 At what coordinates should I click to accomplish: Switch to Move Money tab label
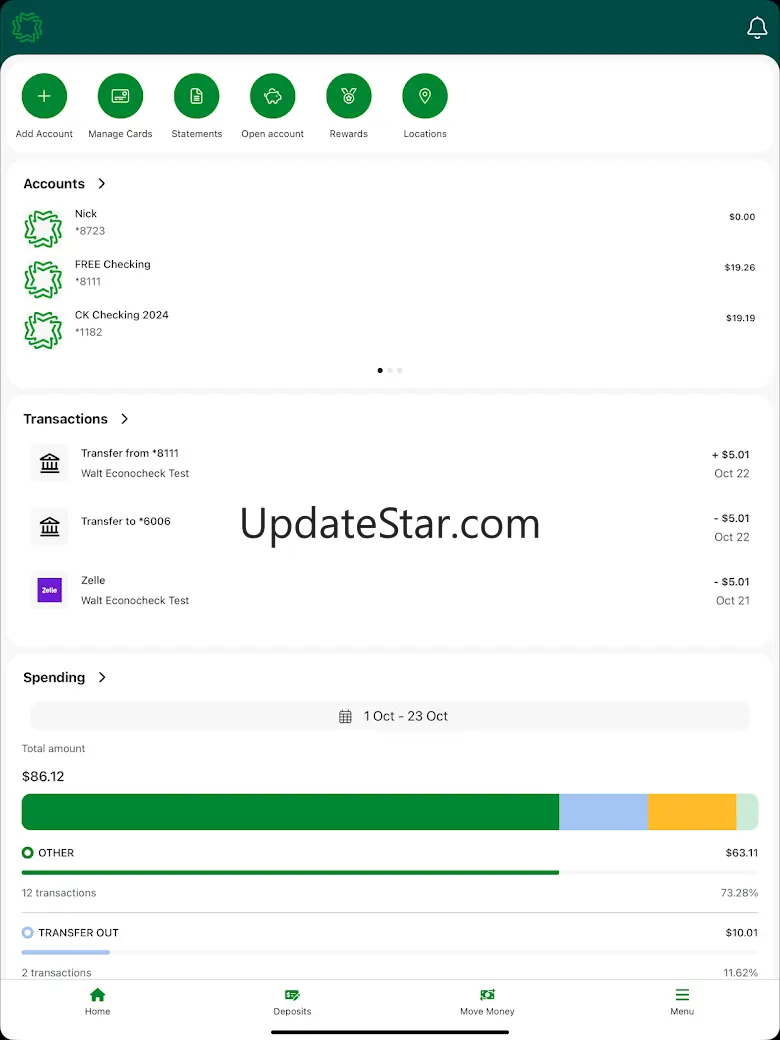(488, 1011)
